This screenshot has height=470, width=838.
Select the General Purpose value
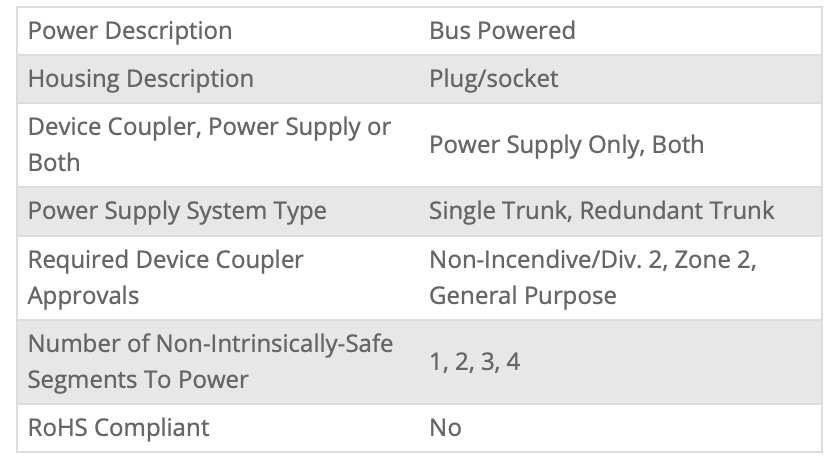[x=522, y=295]
